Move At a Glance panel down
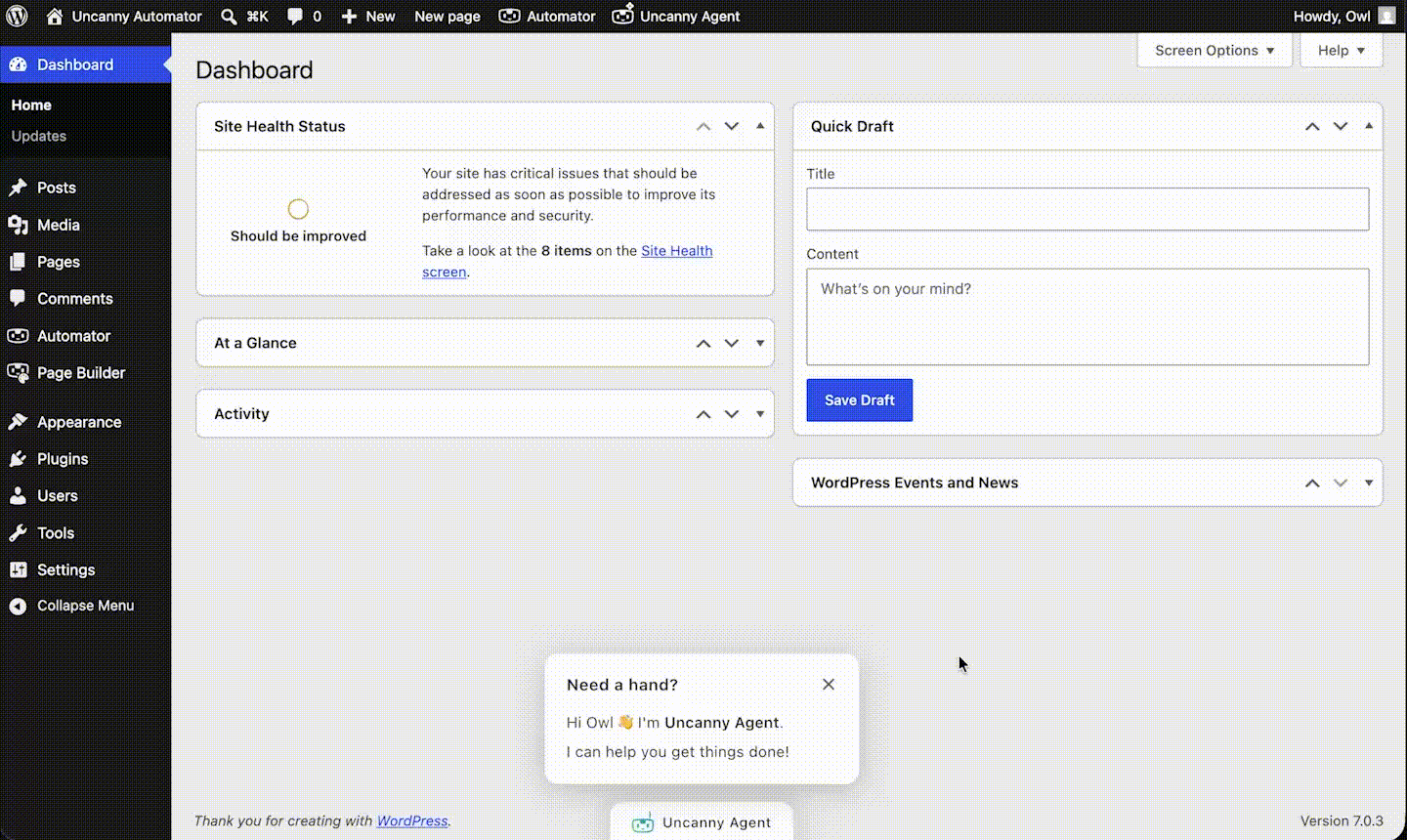Screen dimensions: 1407x840 (x=732, y=343)
